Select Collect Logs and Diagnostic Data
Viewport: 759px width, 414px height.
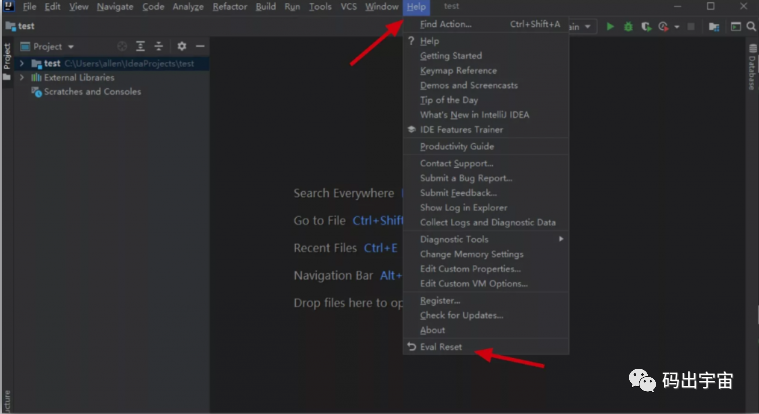pos(486,222)
